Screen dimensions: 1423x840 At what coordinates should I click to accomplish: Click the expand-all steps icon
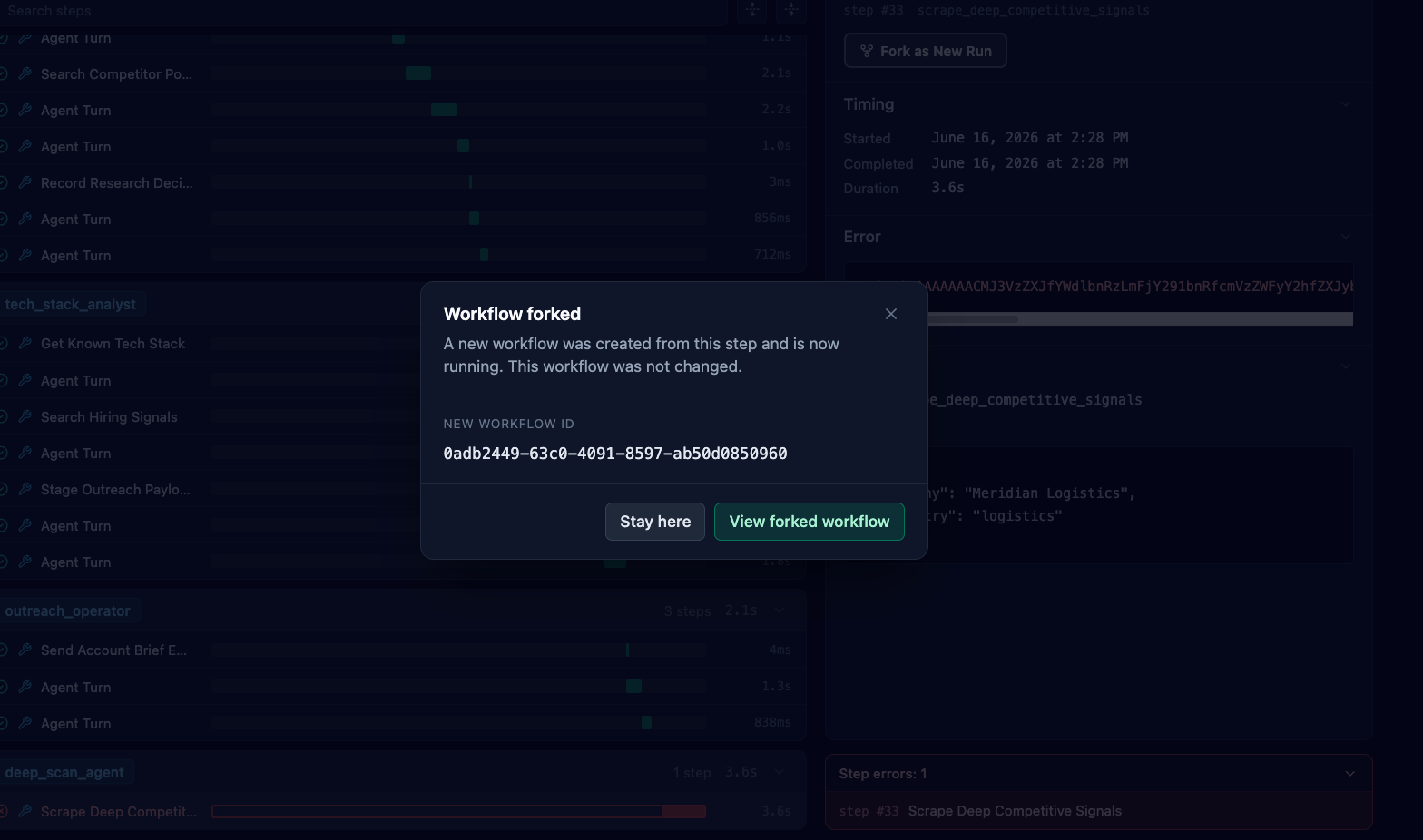point(752,10)
